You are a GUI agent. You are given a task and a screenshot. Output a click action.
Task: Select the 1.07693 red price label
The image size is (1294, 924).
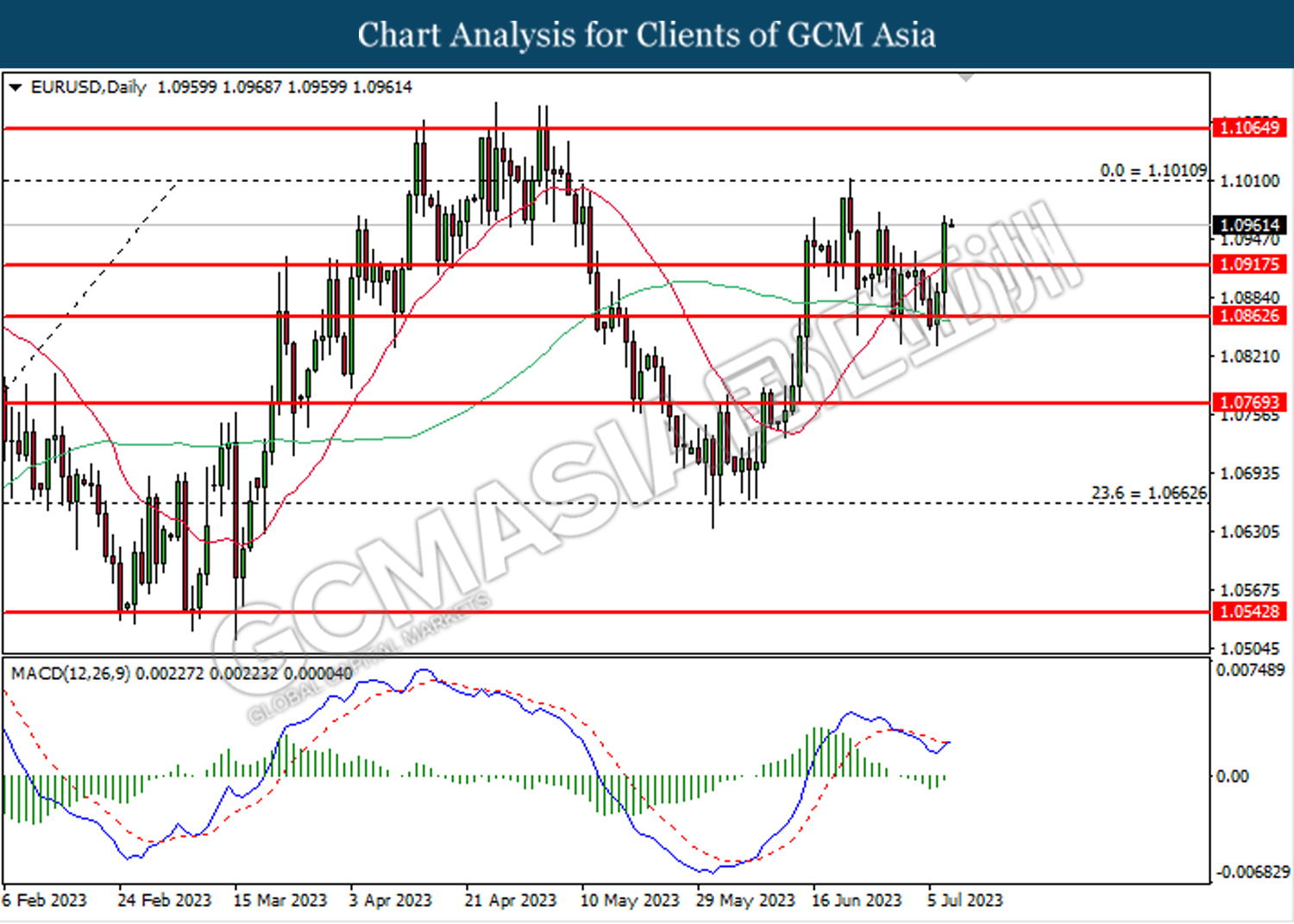pyautogui.click(x=1250, y=402)
